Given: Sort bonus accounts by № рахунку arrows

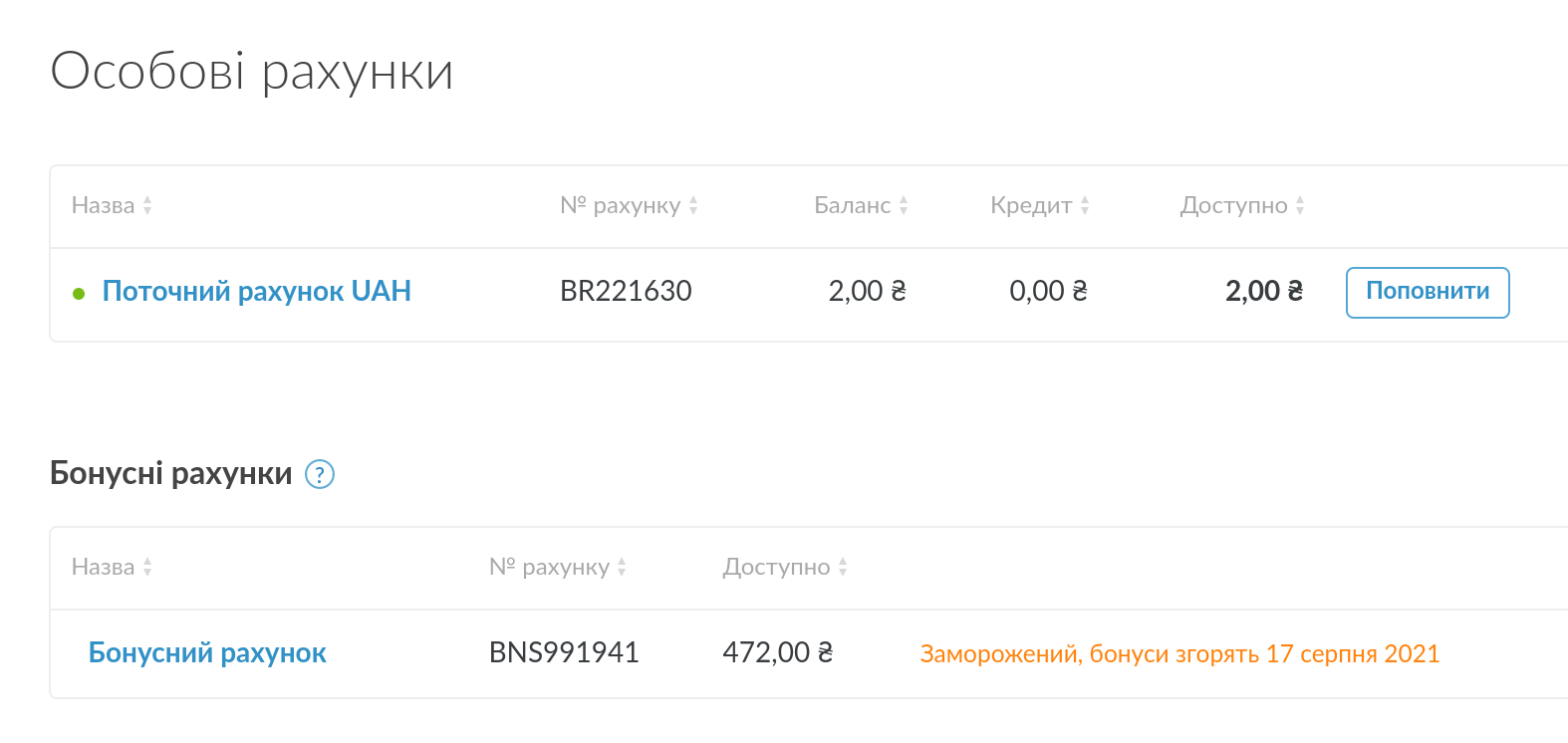Looking at the screenshot, I should coord(622,567).
